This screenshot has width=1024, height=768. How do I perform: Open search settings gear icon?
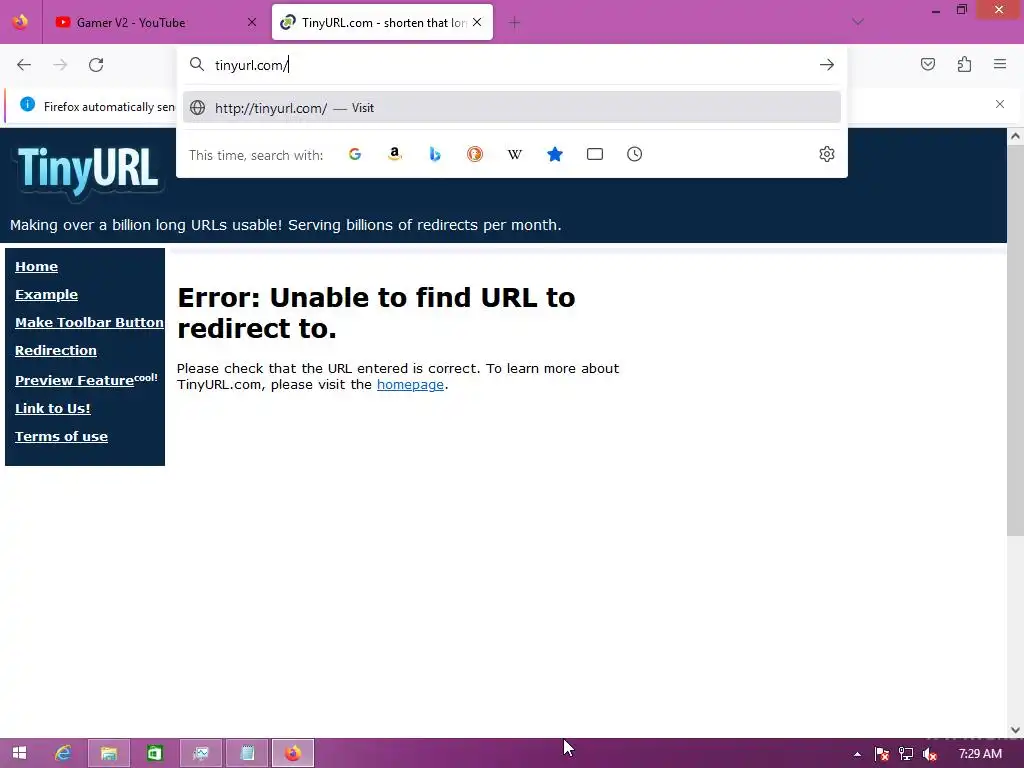(x=827, y=154)
